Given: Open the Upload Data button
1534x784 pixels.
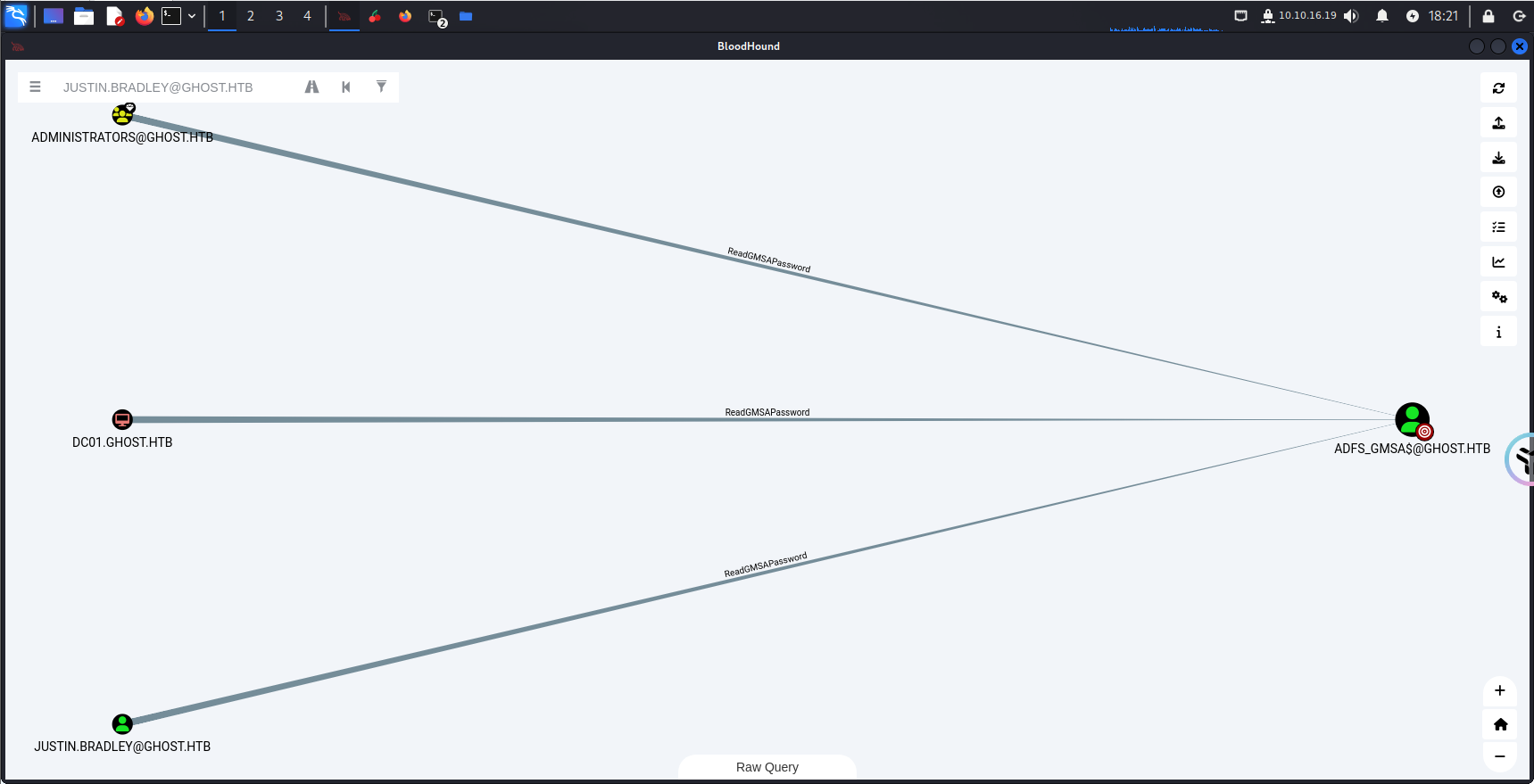Looking at the screenshot, I should 1498,193.
